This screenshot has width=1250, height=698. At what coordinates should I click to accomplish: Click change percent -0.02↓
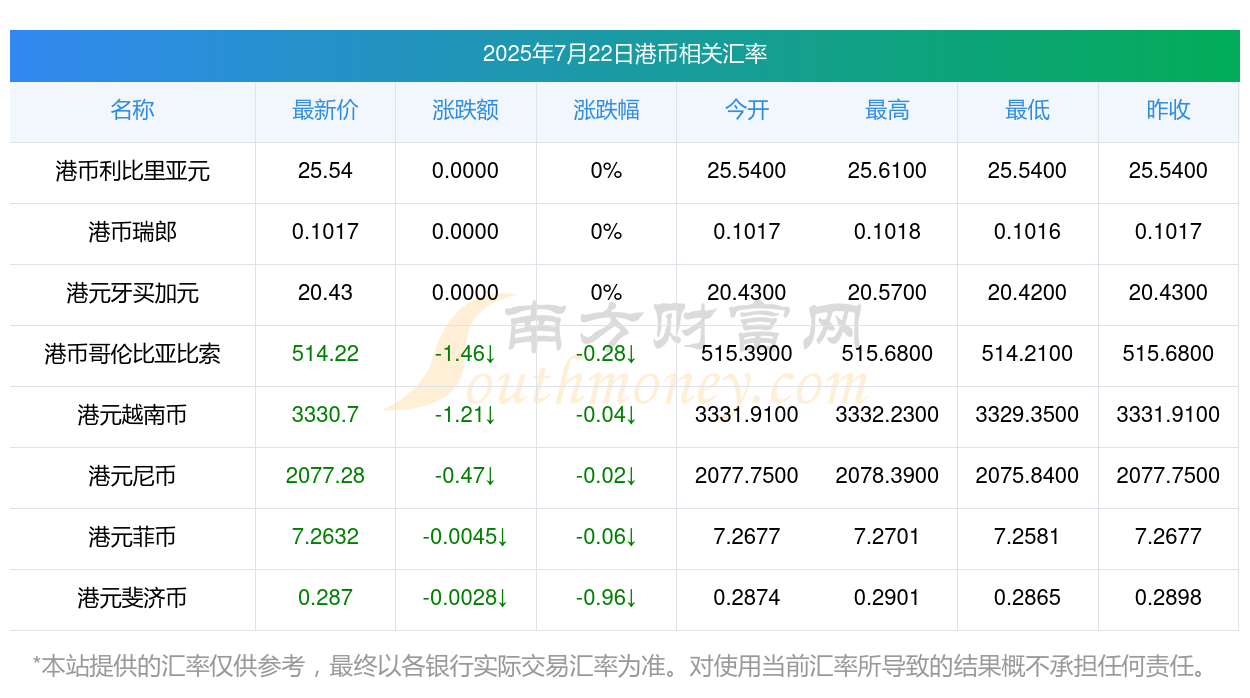click(x=606, y=476)
